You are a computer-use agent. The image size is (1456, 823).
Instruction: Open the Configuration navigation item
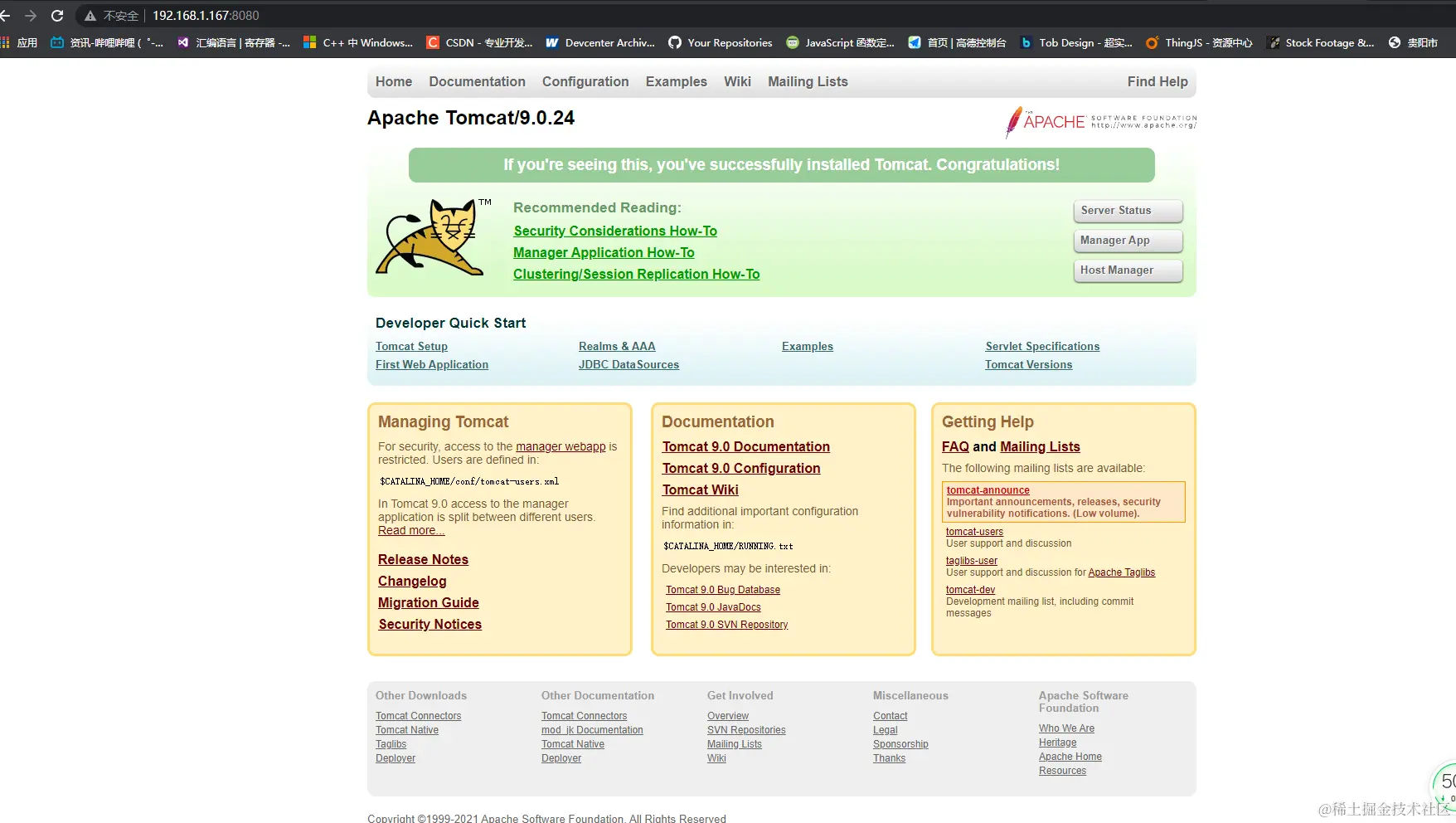585,81
